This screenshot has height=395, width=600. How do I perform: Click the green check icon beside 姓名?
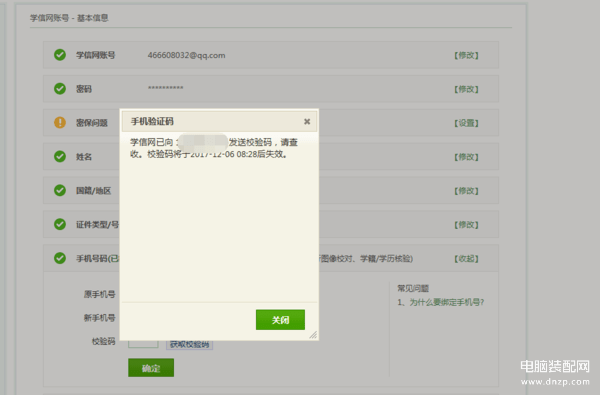coord(60,157)
